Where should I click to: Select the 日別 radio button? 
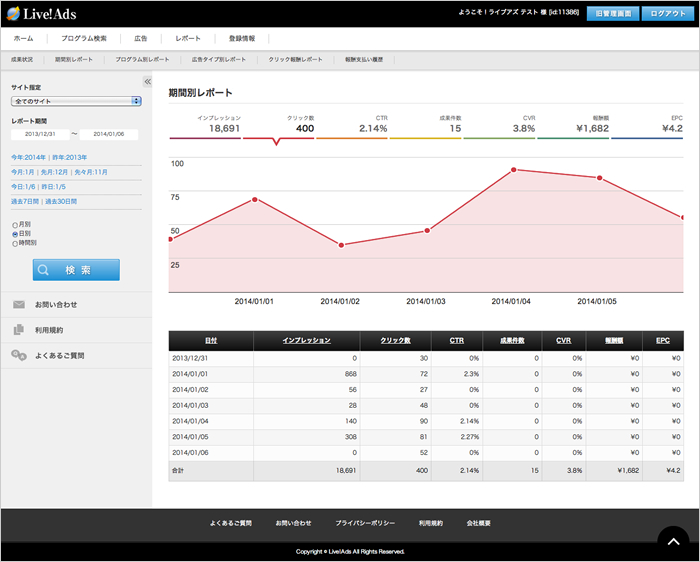[x=15, y=234]
